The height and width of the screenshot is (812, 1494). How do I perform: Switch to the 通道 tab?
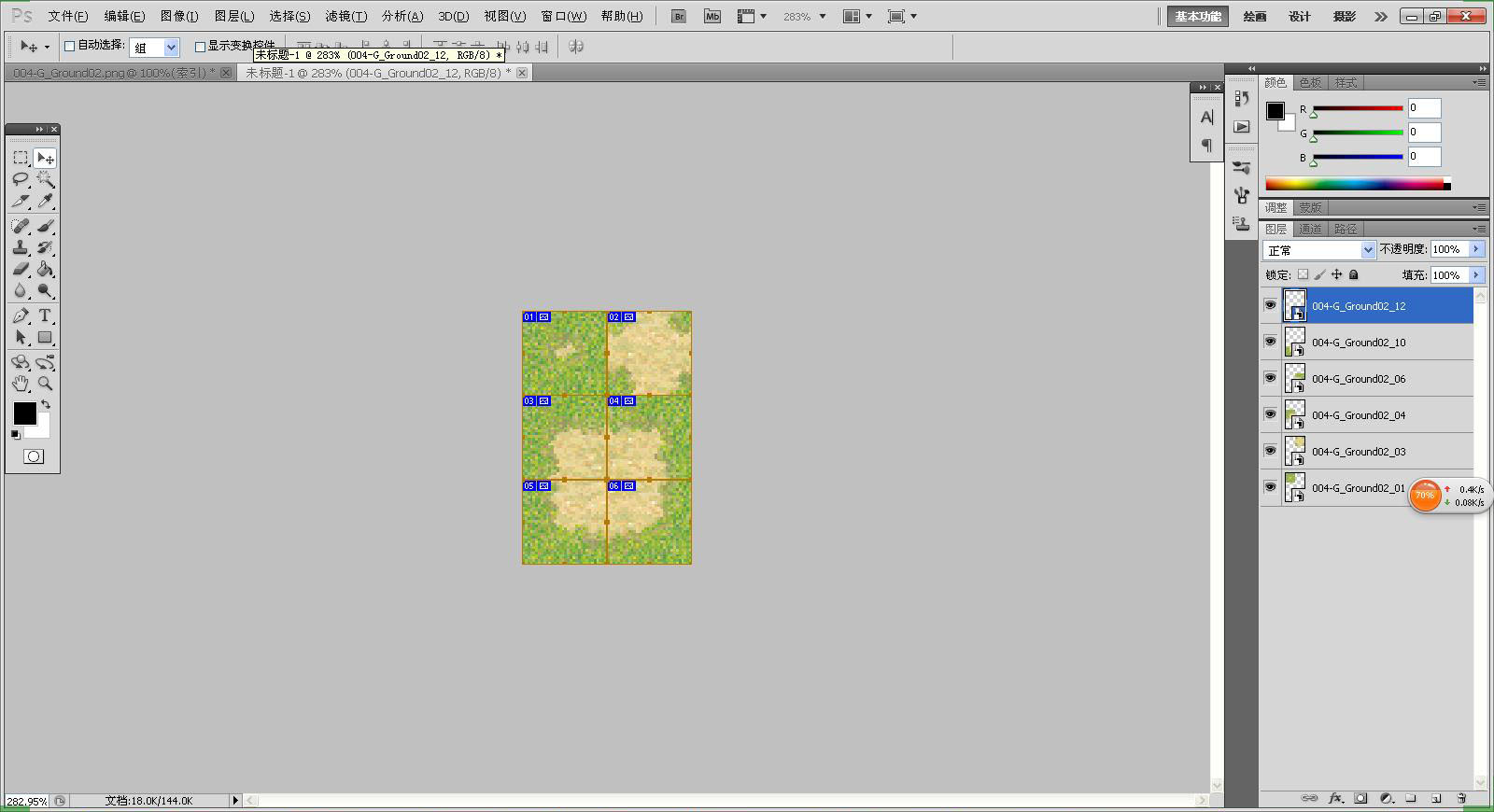1310,229
